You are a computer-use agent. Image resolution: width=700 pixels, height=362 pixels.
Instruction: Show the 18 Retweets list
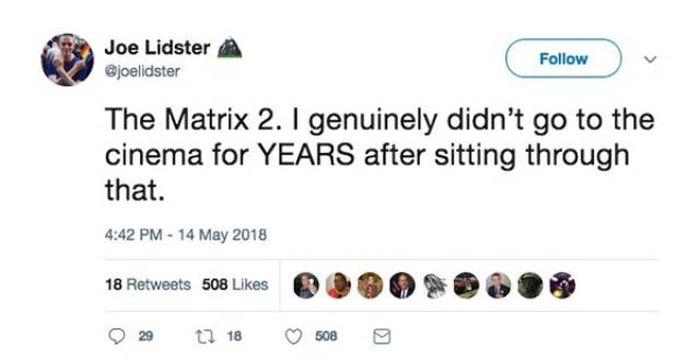pos(148,284)
